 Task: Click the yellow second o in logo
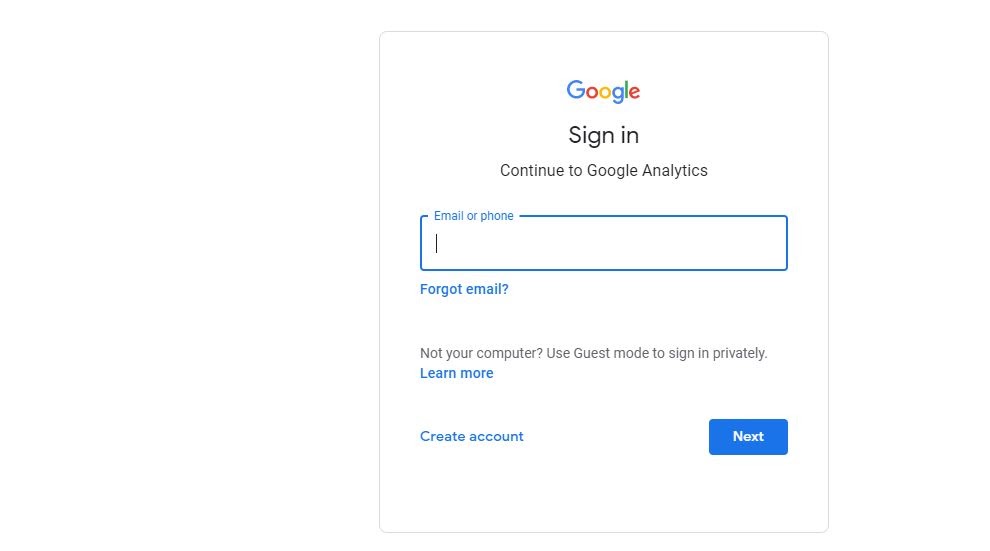603,93
